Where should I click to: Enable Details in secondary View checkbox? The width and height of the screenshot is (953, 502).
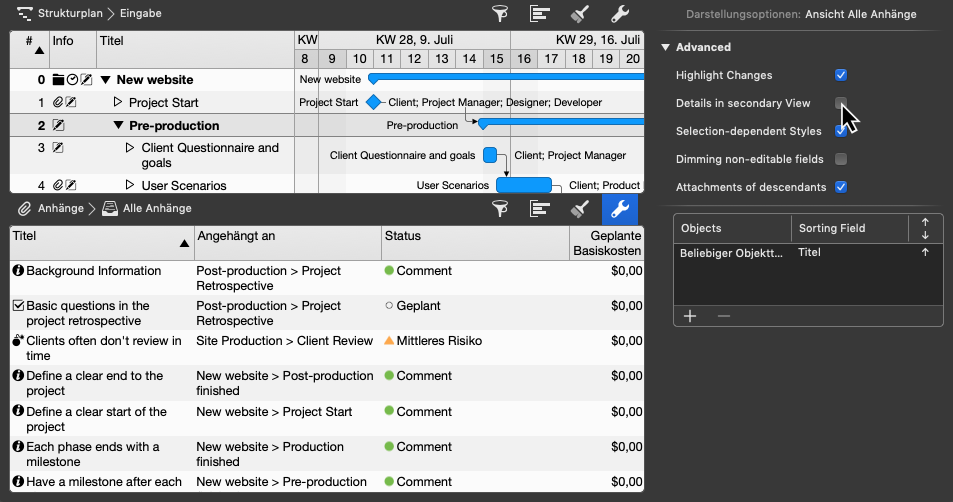(841, 103)
